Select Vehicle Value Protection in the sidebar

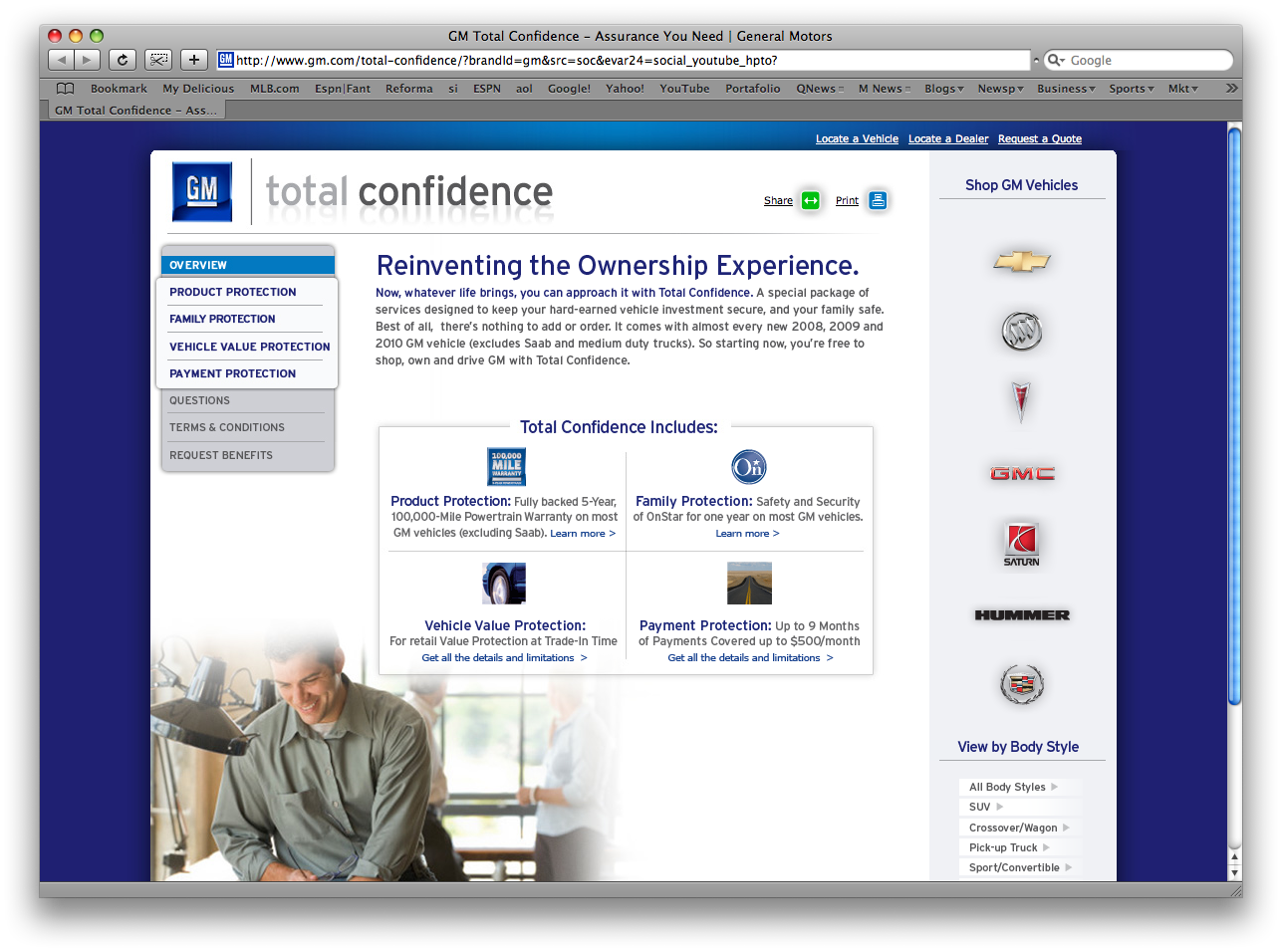[x=249, y=347]
